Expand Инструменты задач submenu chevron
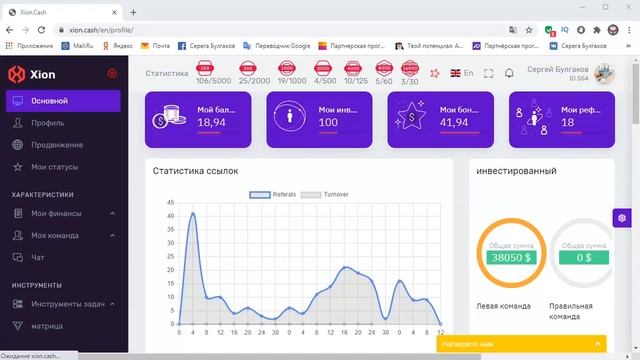Viewport: 640px width, 360px height. (x=112, y=304)
